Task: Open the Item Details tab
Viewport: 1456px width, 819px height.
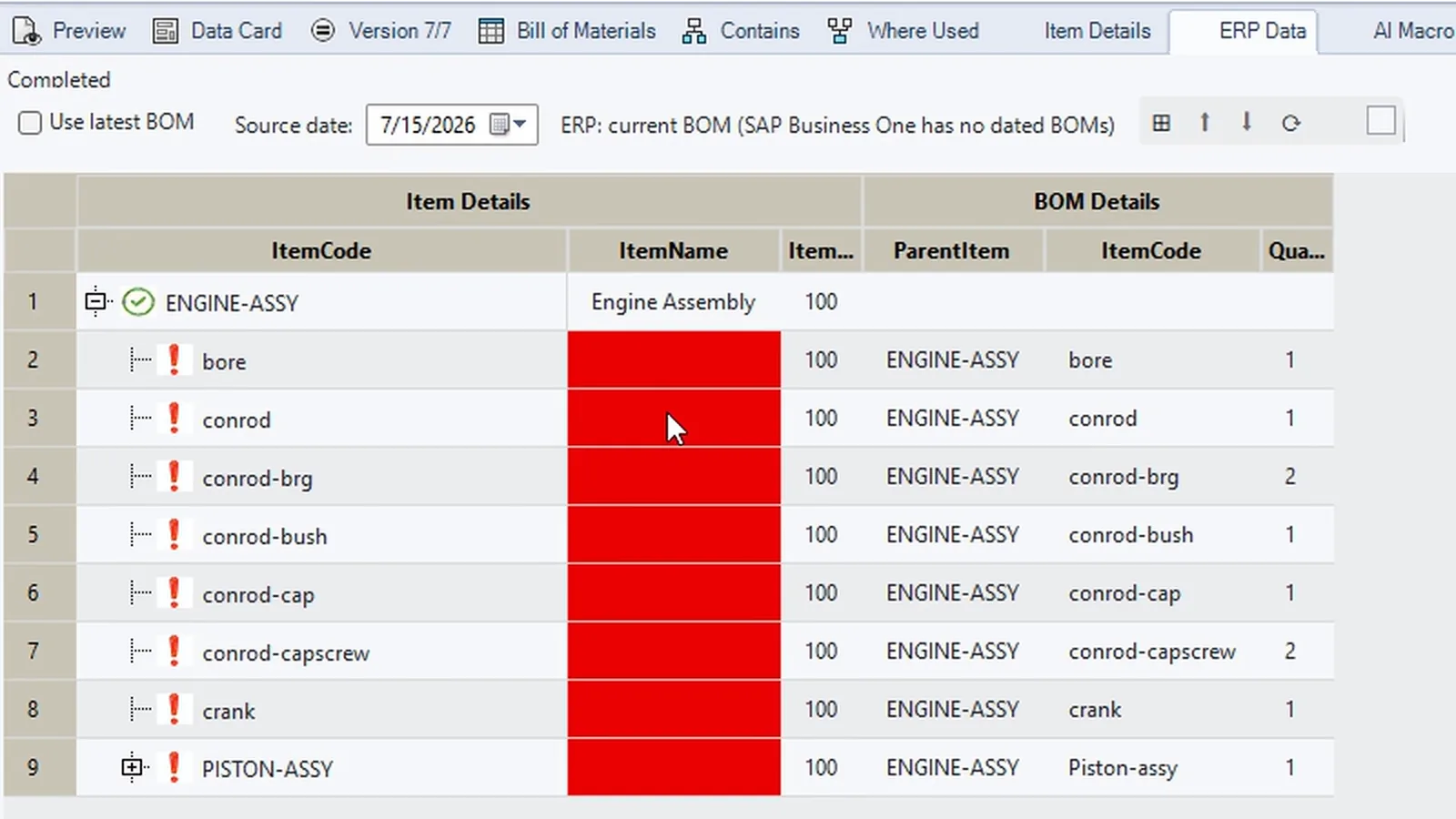Action: point(1097,31)
